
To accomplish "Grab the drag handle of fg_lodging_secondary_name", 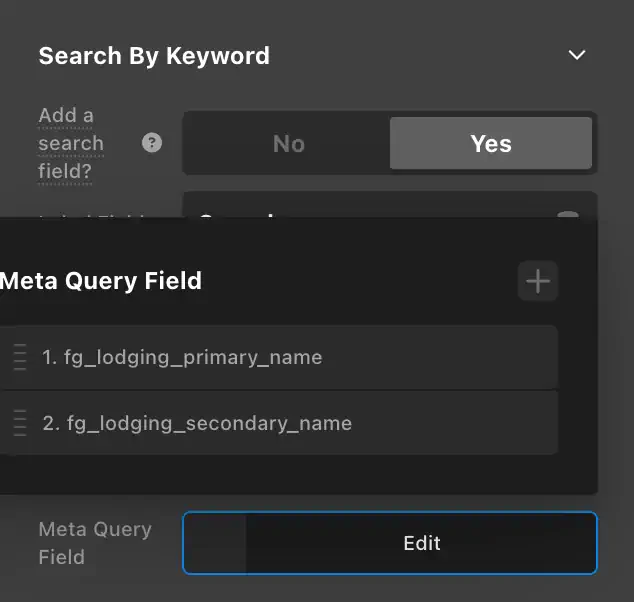I will (x=20, y=423).
